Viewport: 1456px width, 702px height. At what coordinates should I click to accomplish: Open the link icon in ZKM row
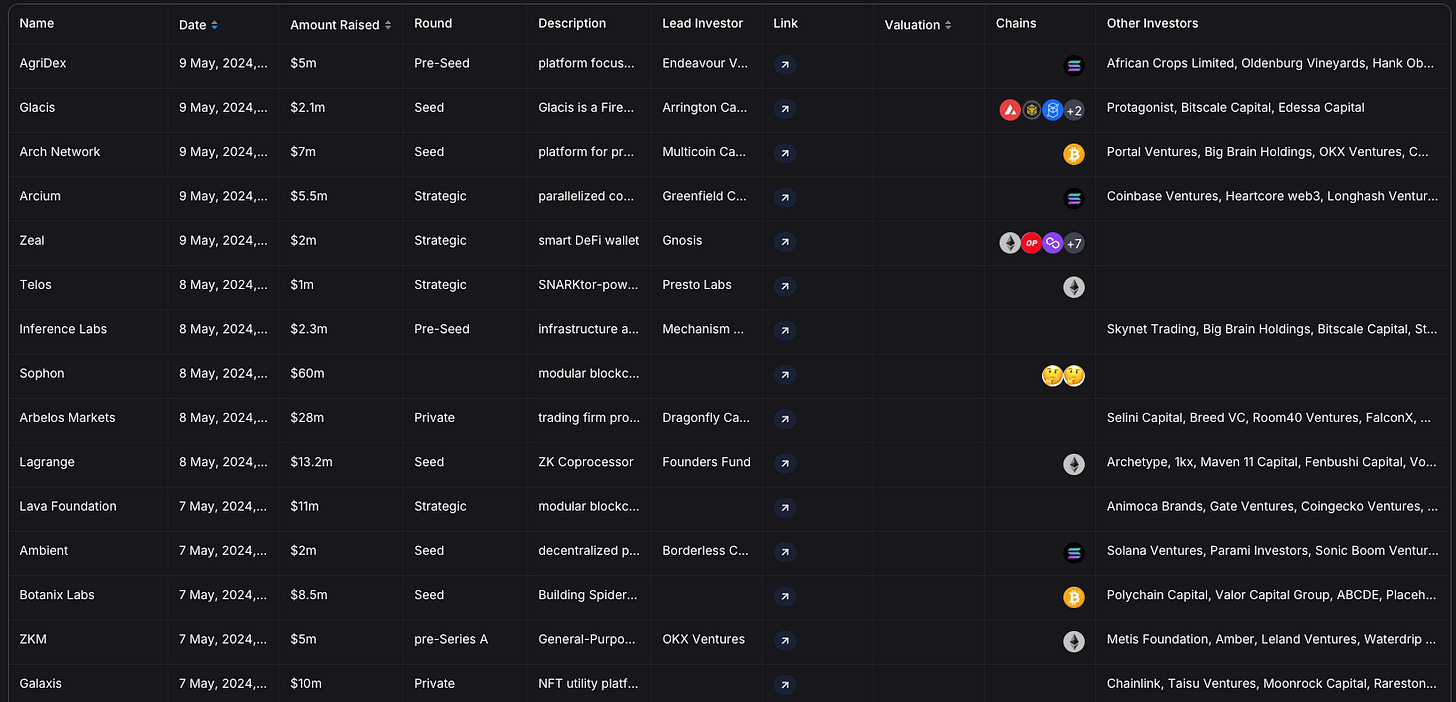pyautogui.click(x=786, y=640)
